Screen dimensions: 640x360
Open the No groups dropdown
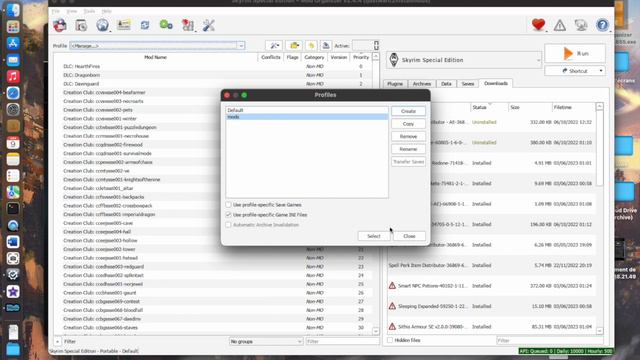click(266, 341)
